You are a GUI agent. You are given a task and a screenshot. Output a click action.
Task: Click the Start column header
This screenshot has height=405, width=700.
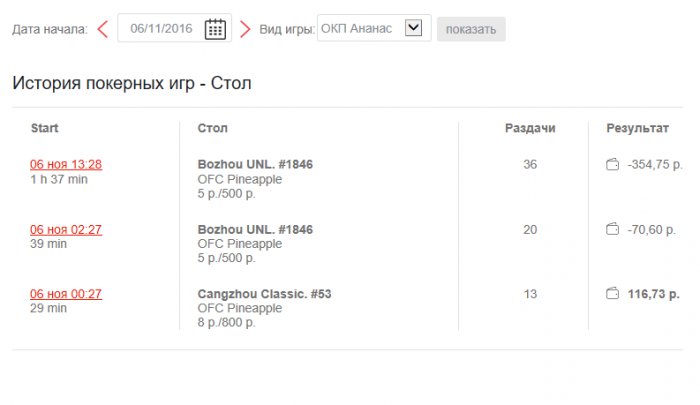click(45, 128)
